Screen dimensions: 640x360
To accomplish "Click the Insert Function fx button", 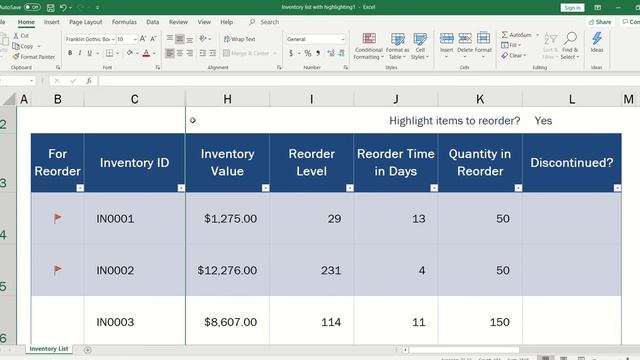I will point(89,81).
